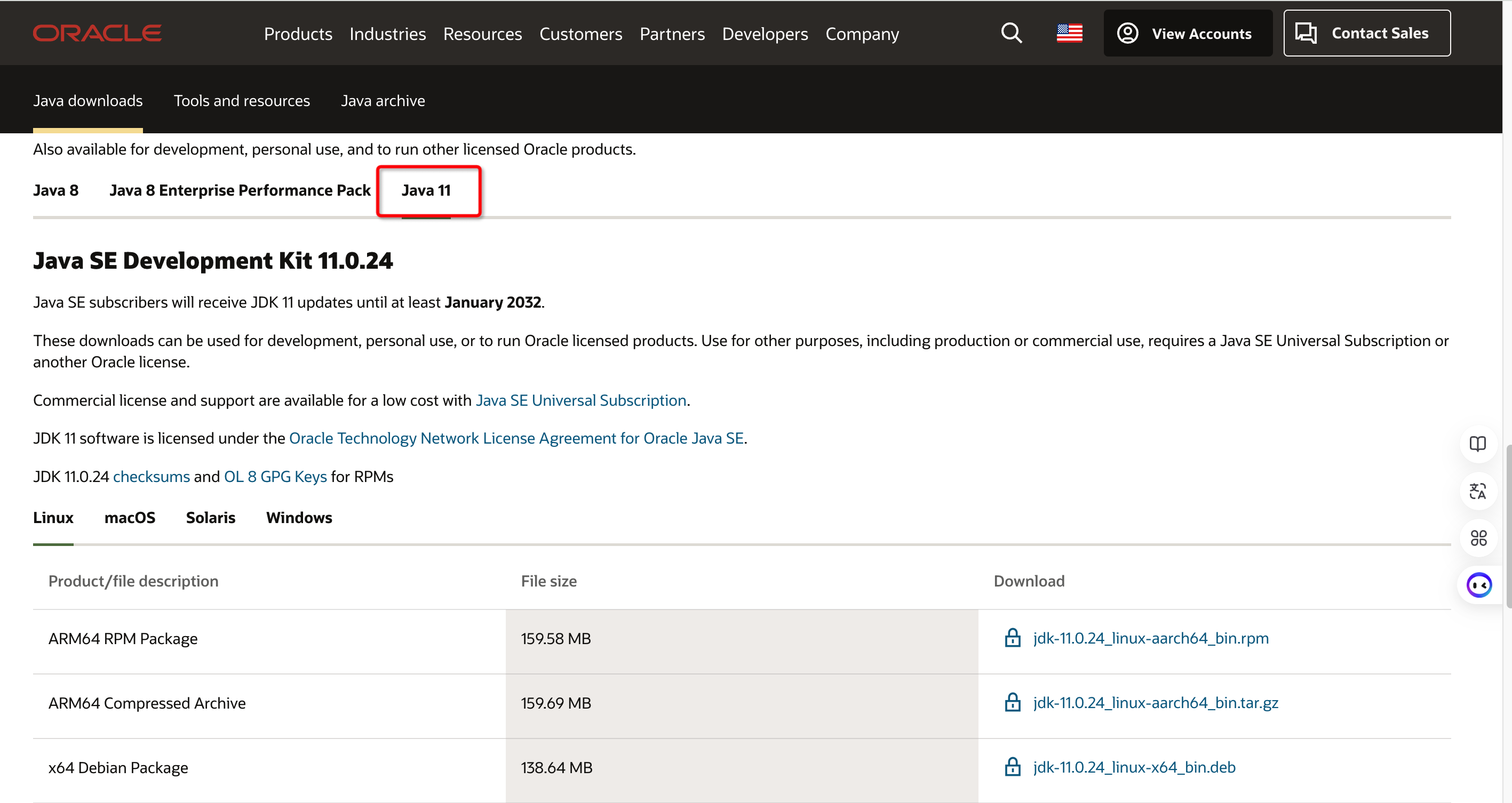Open the Company menu

(862, 34)
